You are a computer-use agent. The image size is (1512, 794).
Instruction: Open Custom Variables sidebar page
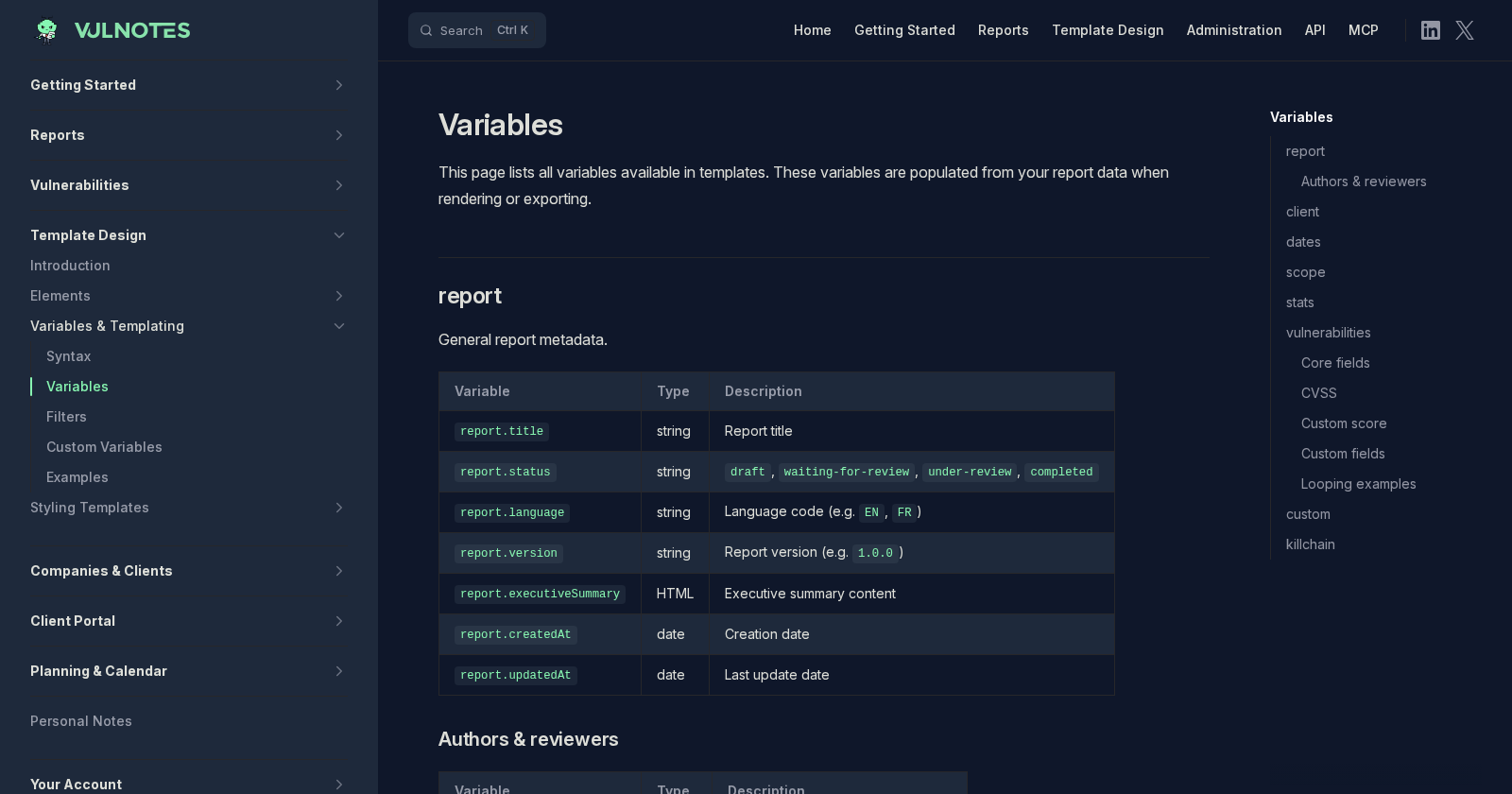(104, 447)
